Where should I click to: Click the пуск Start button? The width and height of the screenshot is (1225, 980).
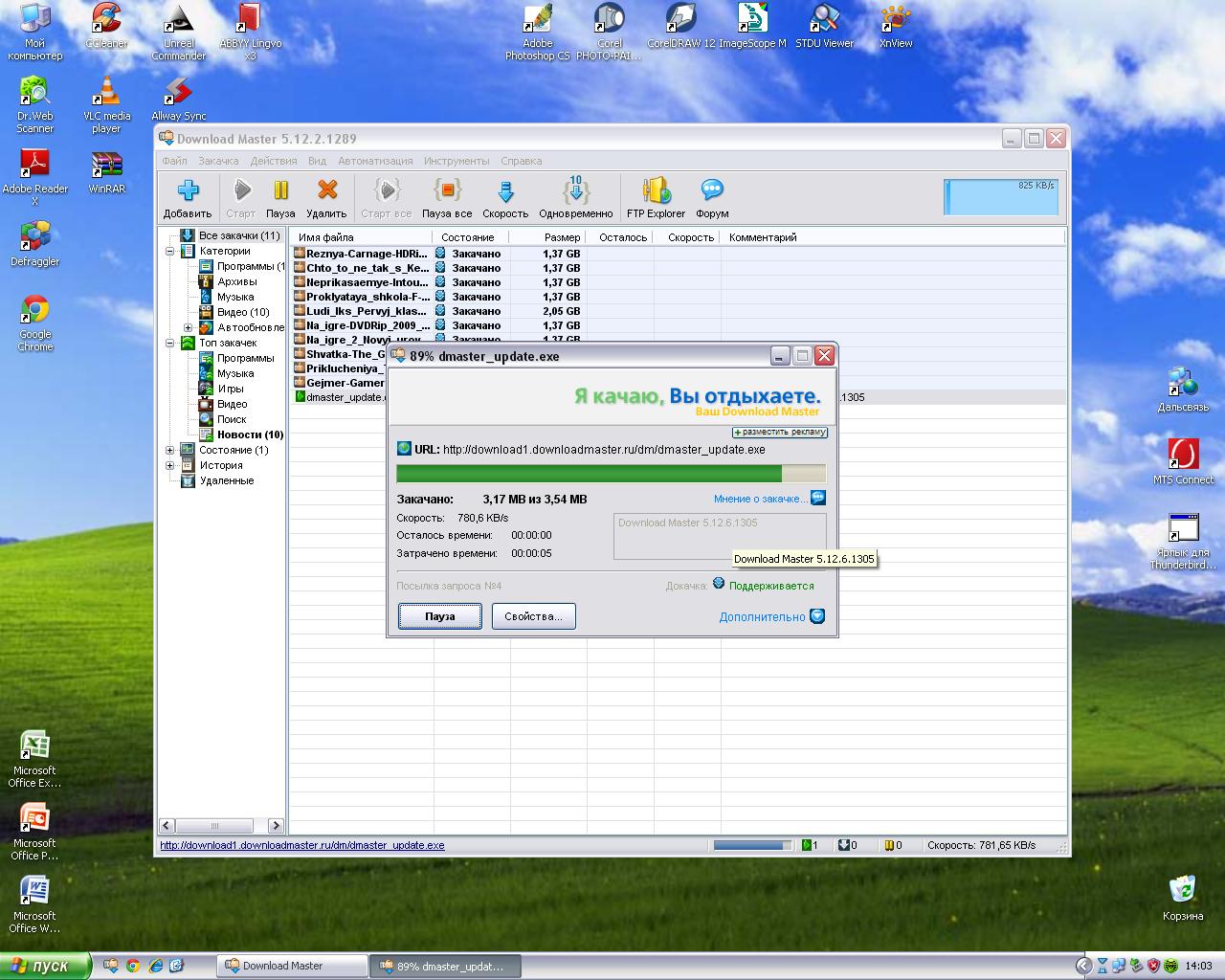(45, 966)
